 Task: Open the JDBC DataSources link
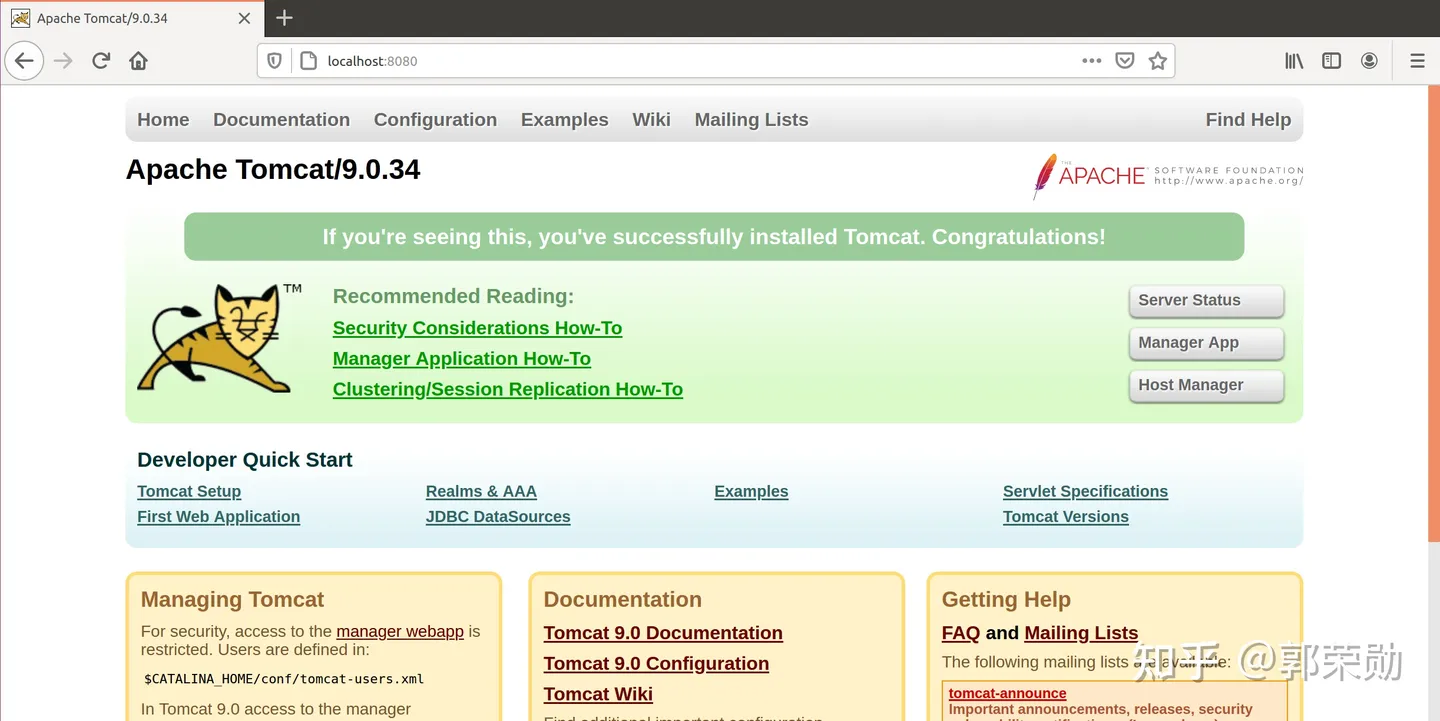pyautogui.click(x=498, y=517)
